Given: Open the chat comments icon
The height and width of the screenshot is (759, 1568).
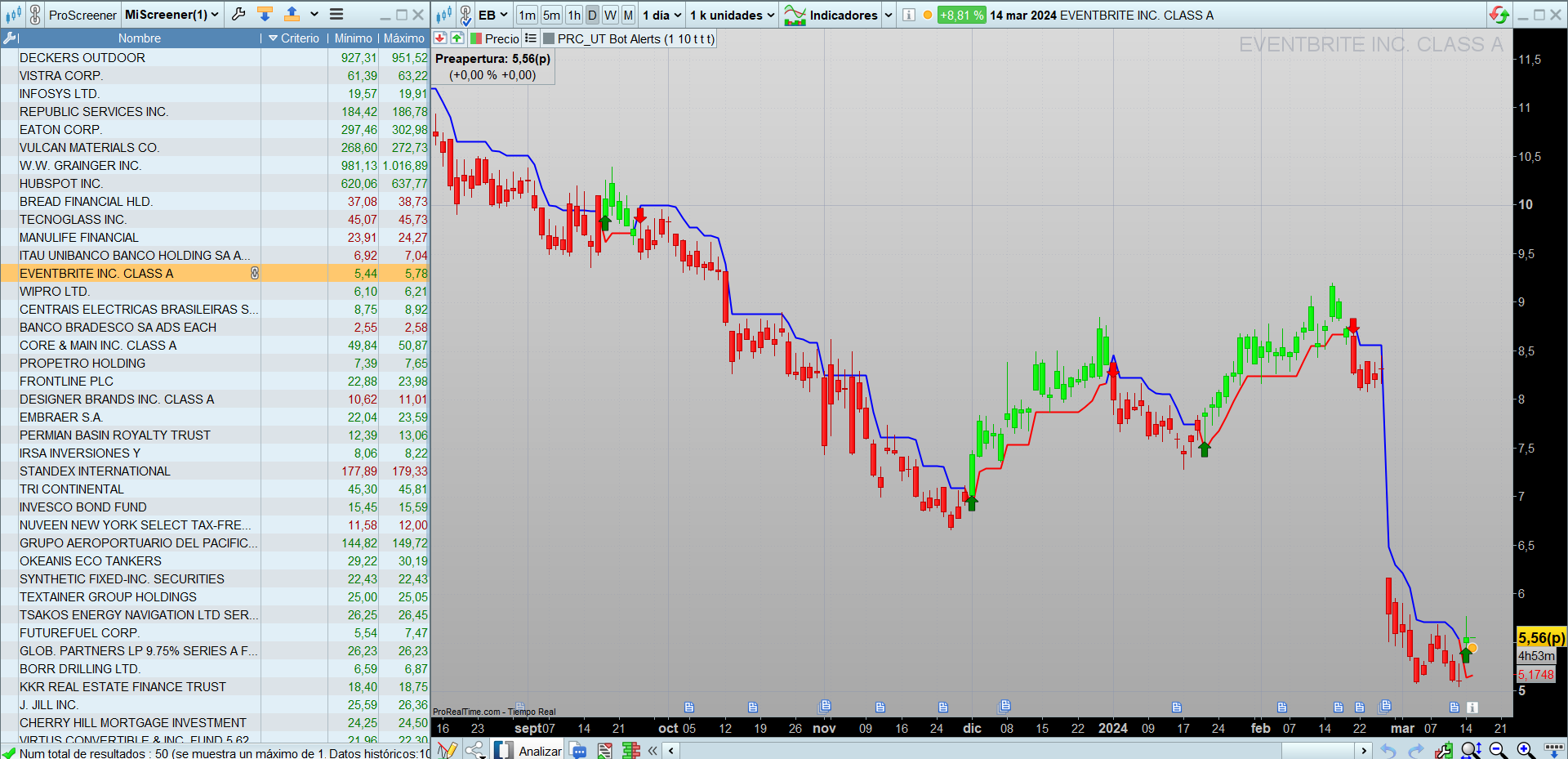Looking at the screenshot, I should tap(578, 750).
